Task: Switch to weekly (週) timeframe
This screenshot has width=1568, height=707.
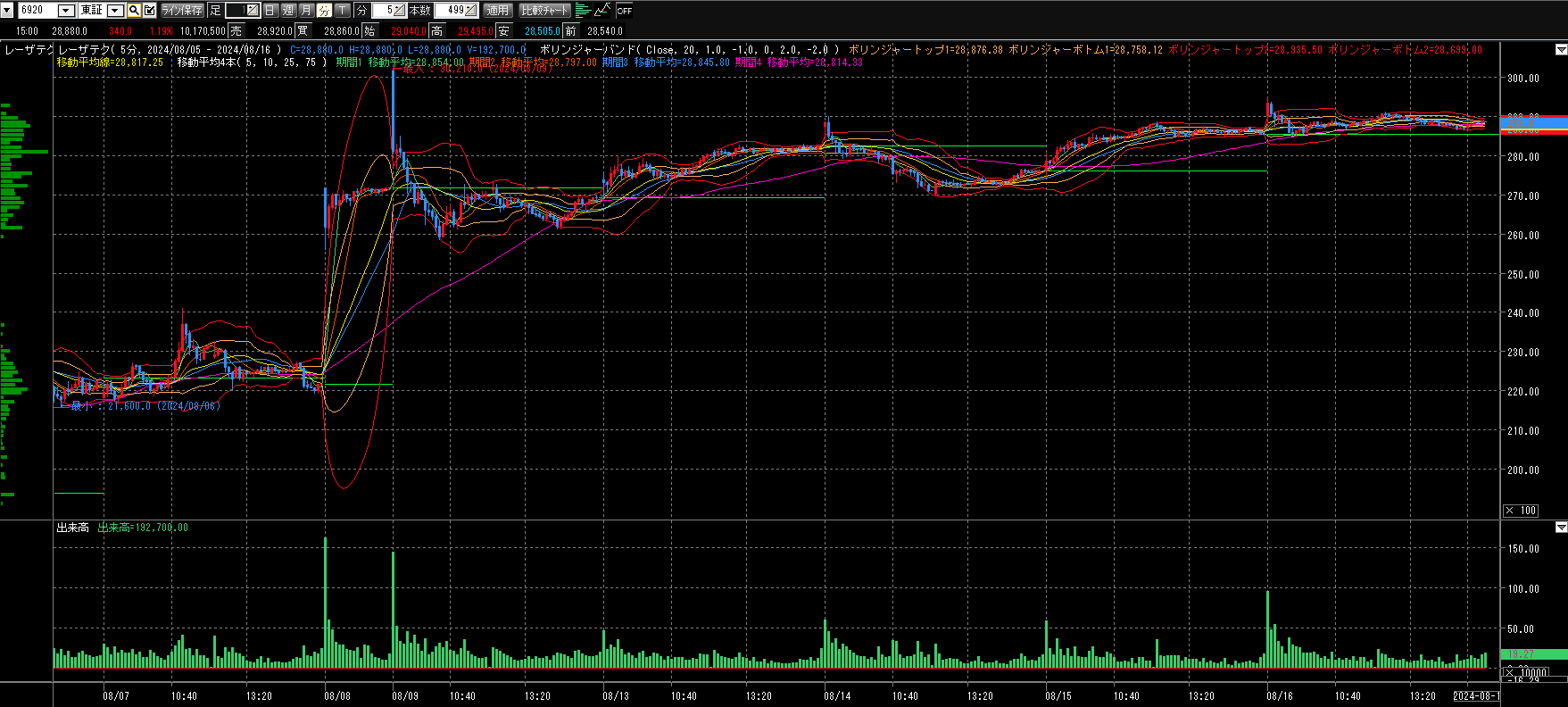Action: point(288,11)
